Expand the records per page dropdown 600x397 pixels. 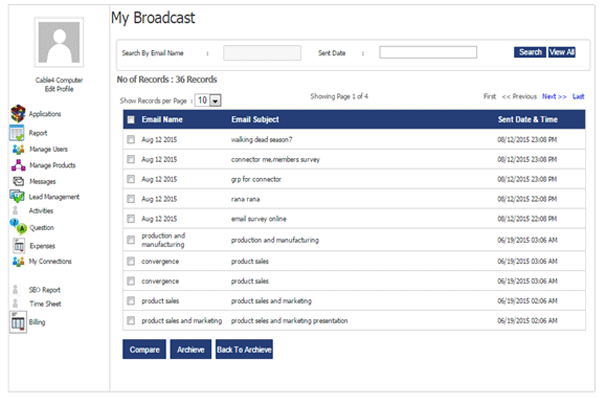215,101
